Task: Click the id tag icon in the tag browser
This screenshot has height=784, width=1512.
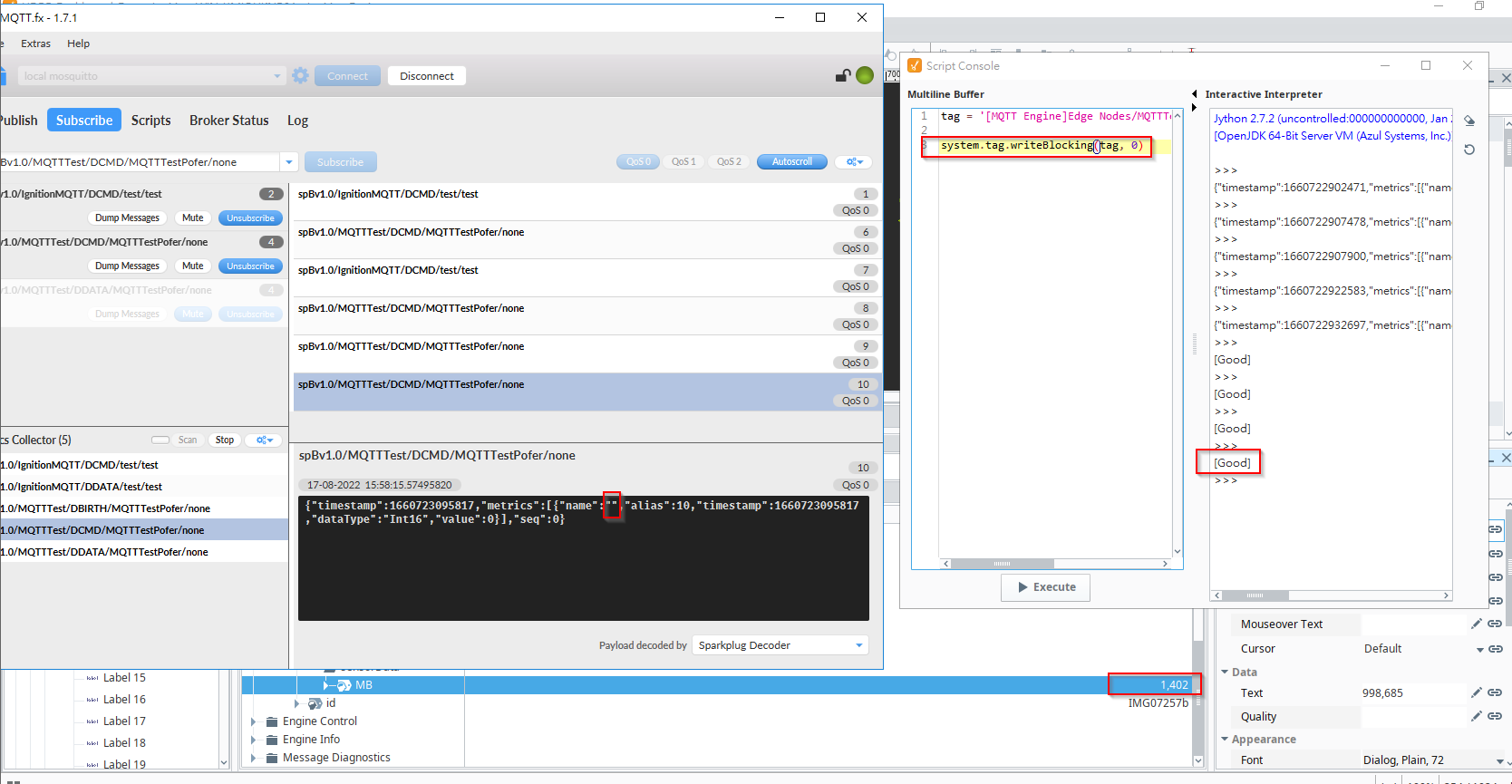Action: [x=315, y=703]
